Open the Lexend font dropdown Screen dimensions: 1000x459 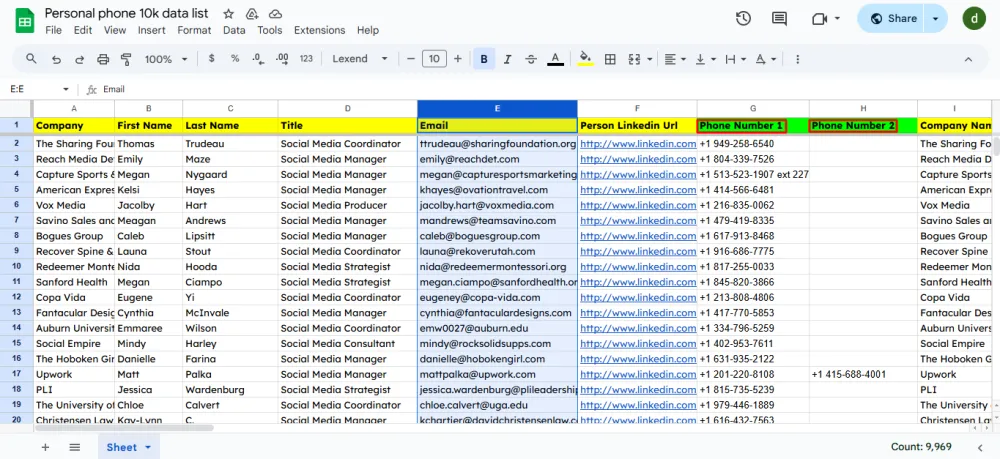click(x=360, y=59)
